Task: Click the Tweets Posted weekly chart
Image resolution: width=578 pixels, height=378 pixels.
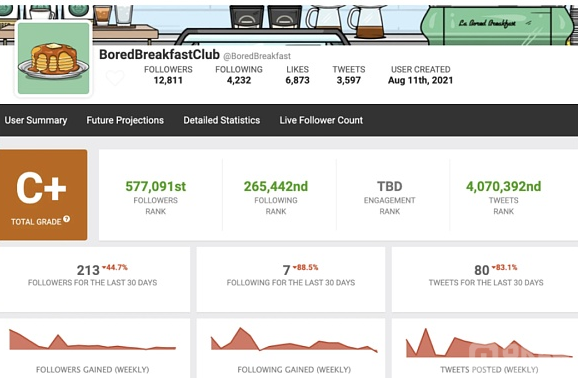Action: click(489, 343)
